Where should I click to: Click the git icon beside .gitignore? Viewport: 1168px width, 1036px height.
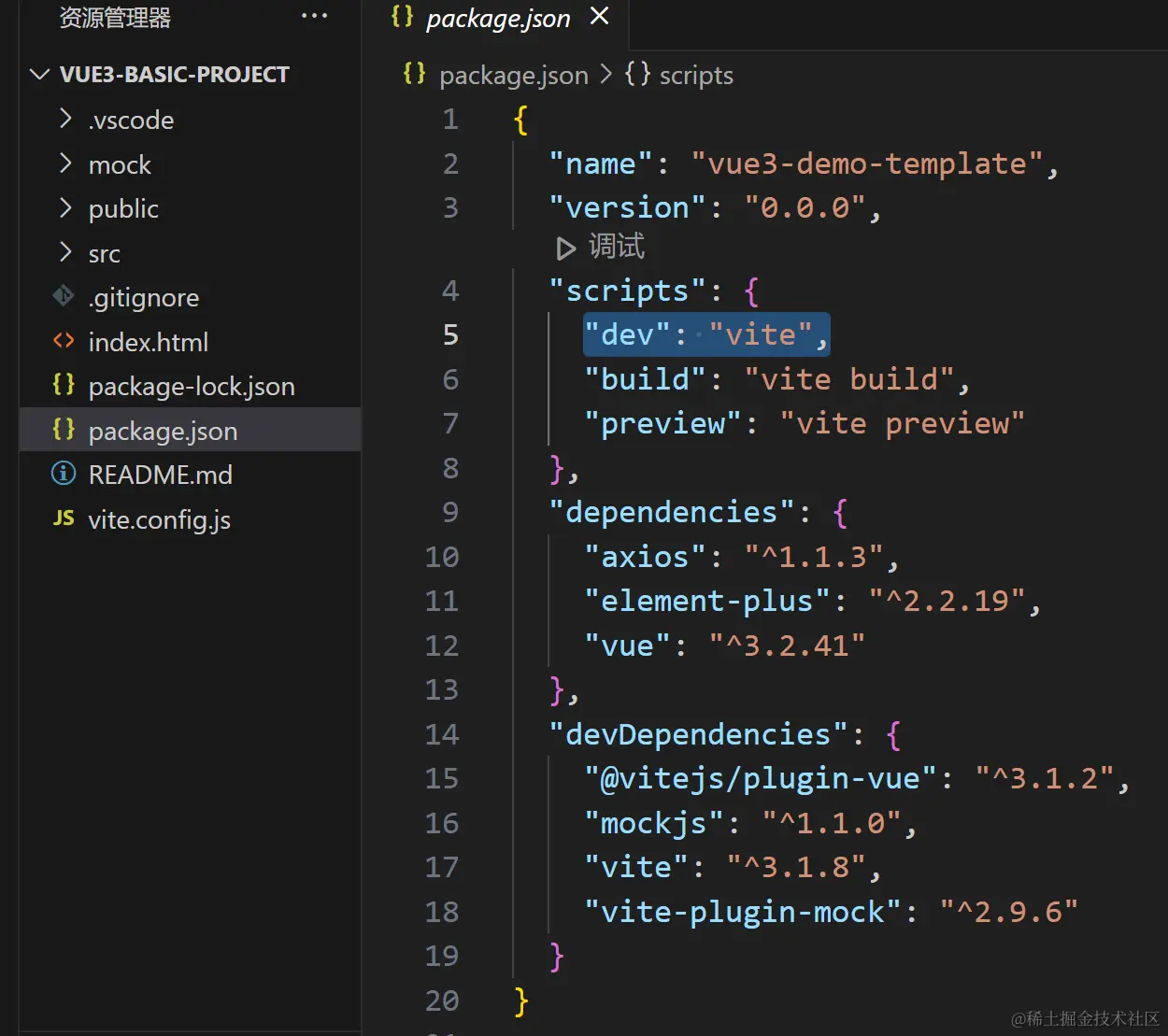point(64,296)
